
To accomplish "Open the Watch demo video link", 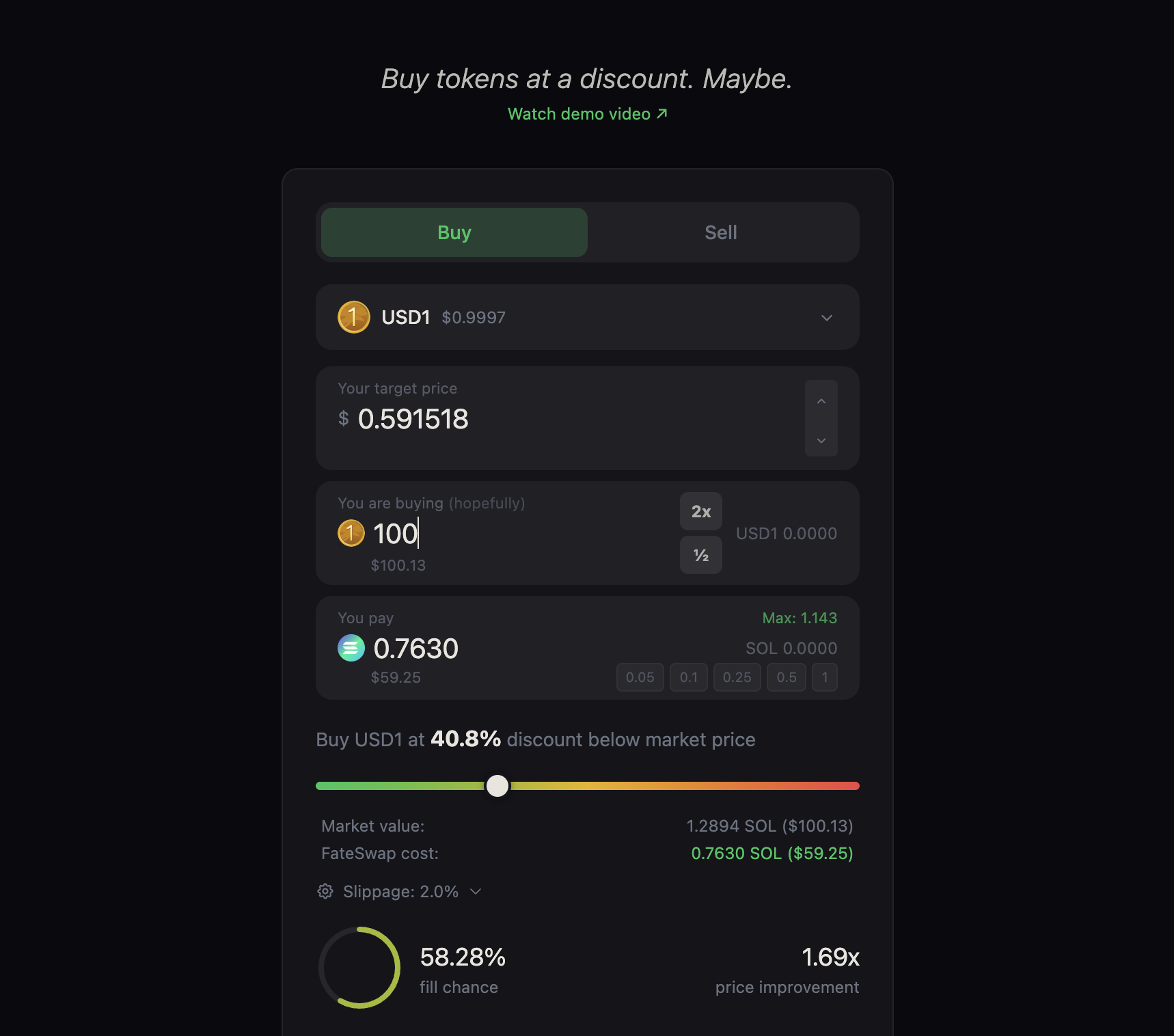I will point(586,113).
